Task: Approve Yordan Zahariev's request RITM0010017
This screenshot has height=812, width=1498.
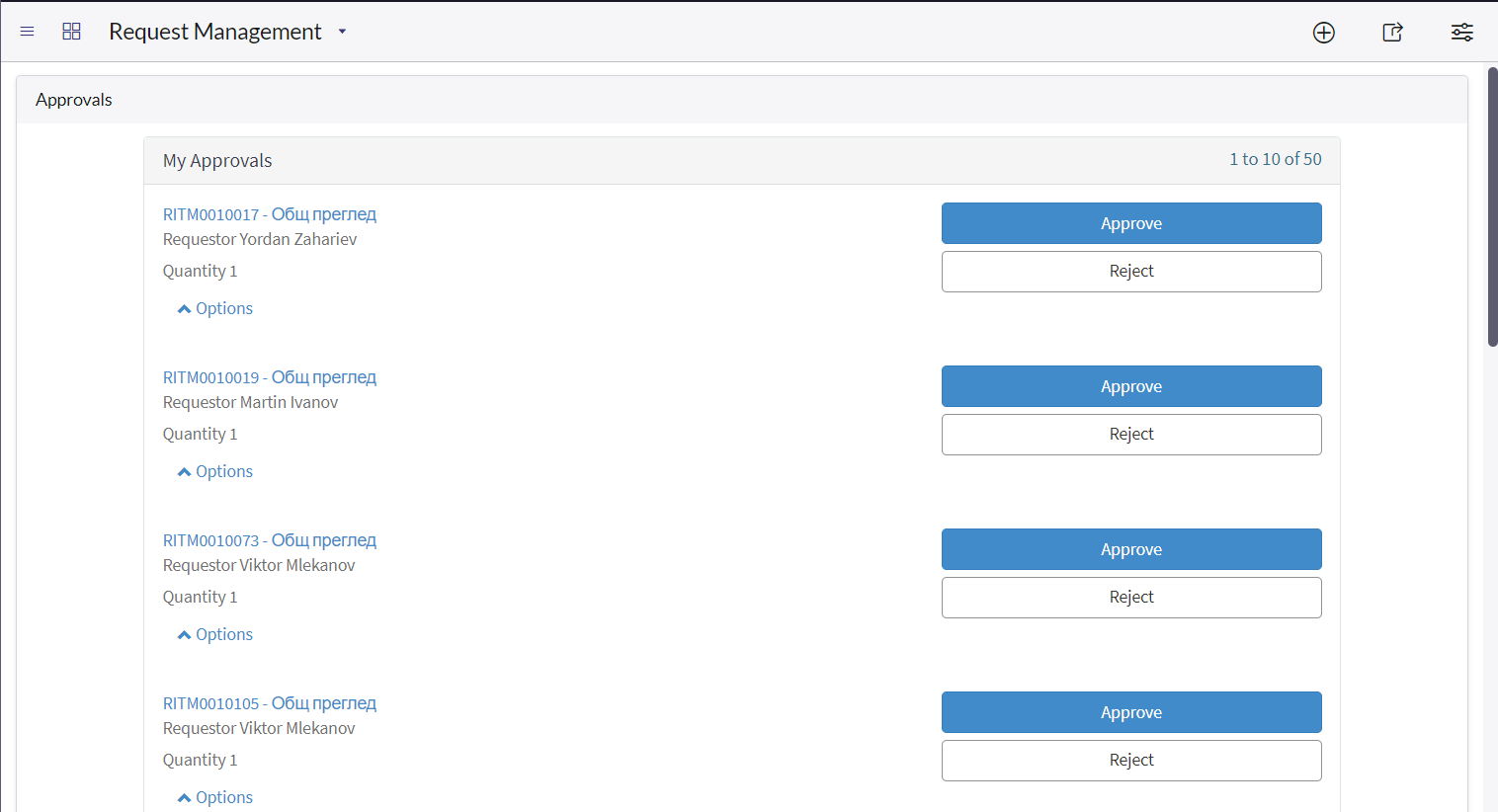Action: [1131, 223]
